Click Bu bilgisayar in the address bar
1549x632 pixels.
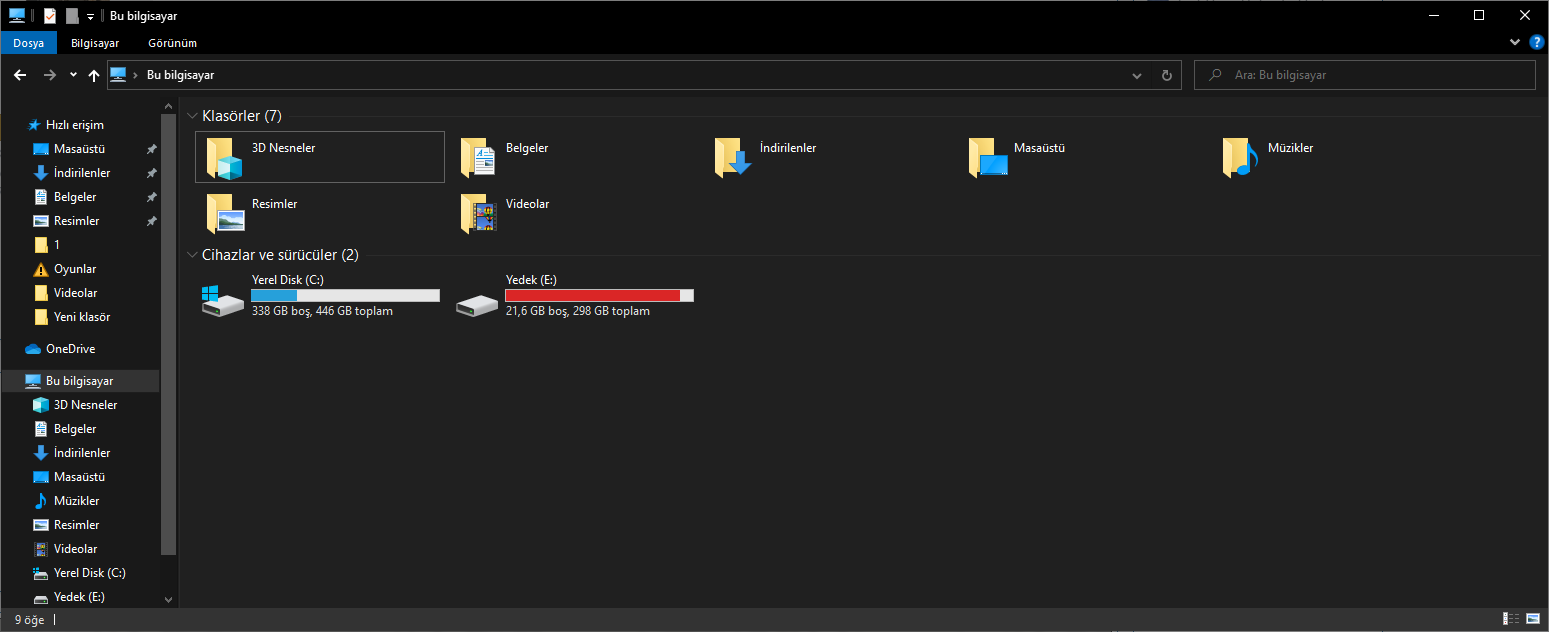tap(180, 75)
